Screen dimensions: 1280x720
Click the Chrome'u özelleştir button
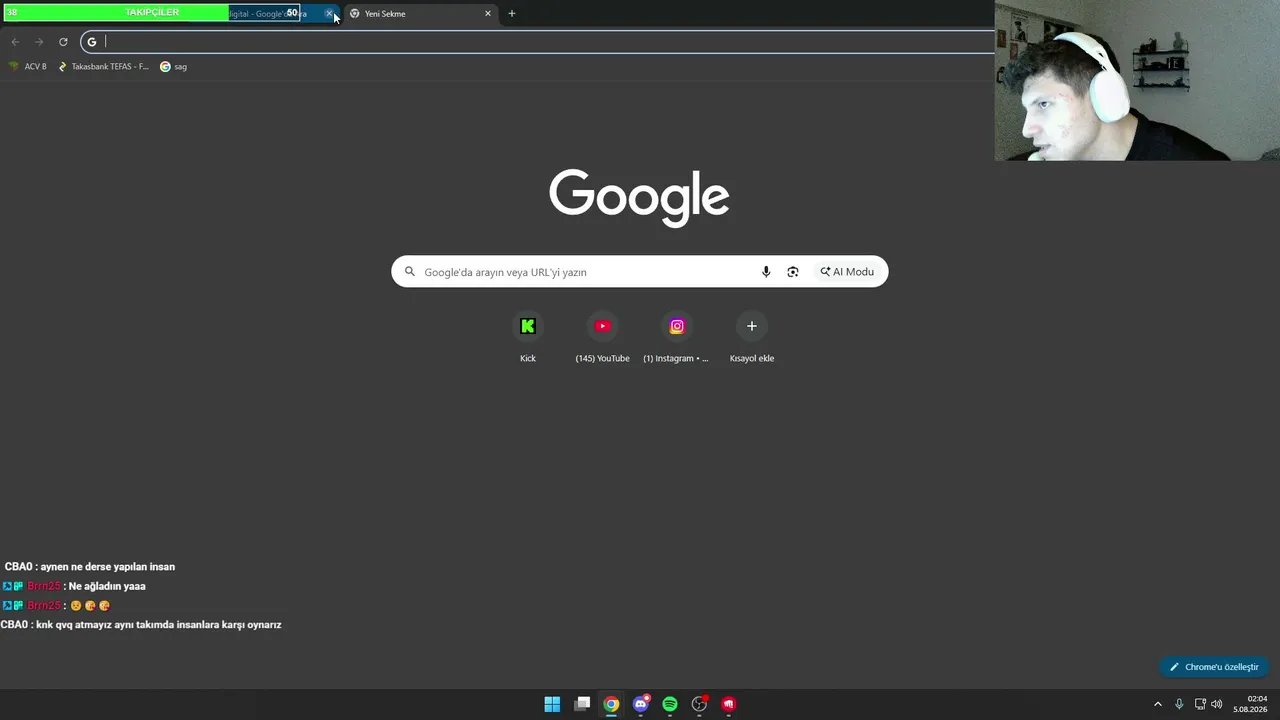(1214, 667)
